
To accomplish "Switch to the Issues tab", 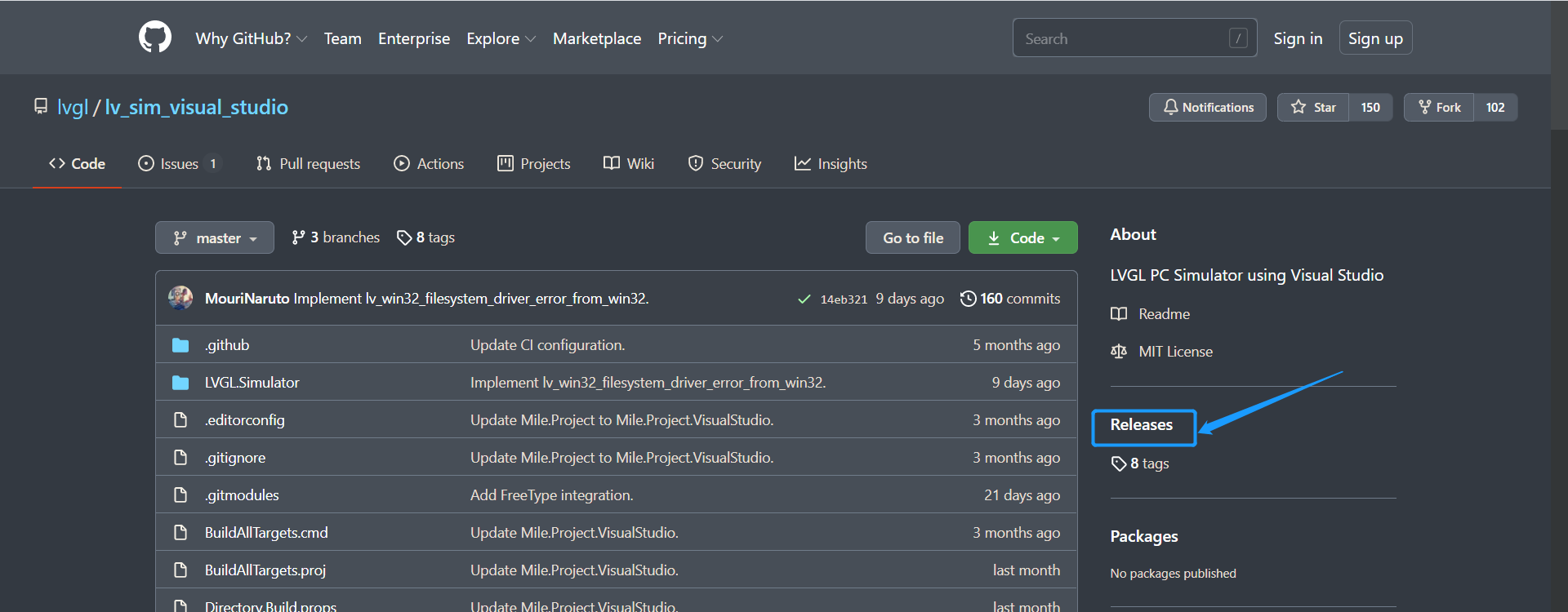I will click(x=179, y=164).
